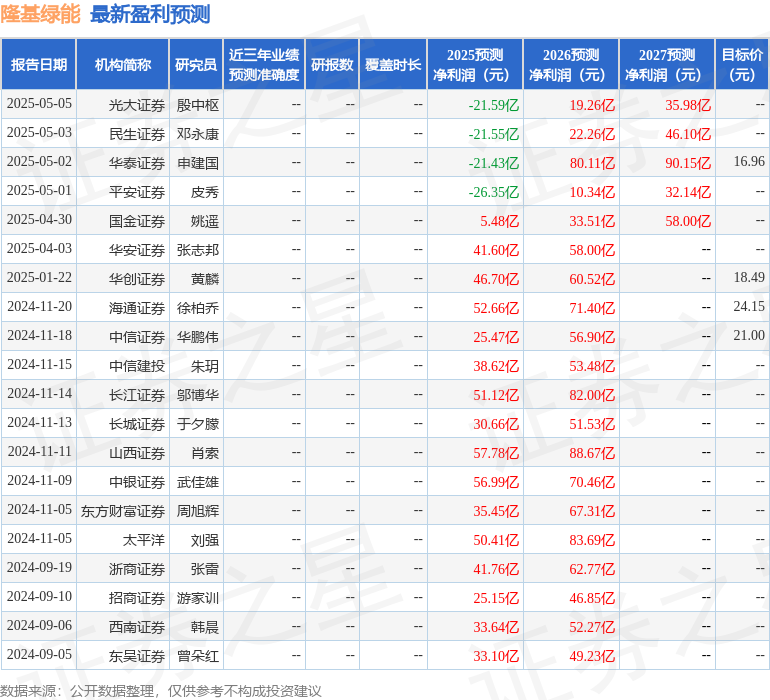
Task: Click researcher name 于夕朦
Action: tap(197, 424)
